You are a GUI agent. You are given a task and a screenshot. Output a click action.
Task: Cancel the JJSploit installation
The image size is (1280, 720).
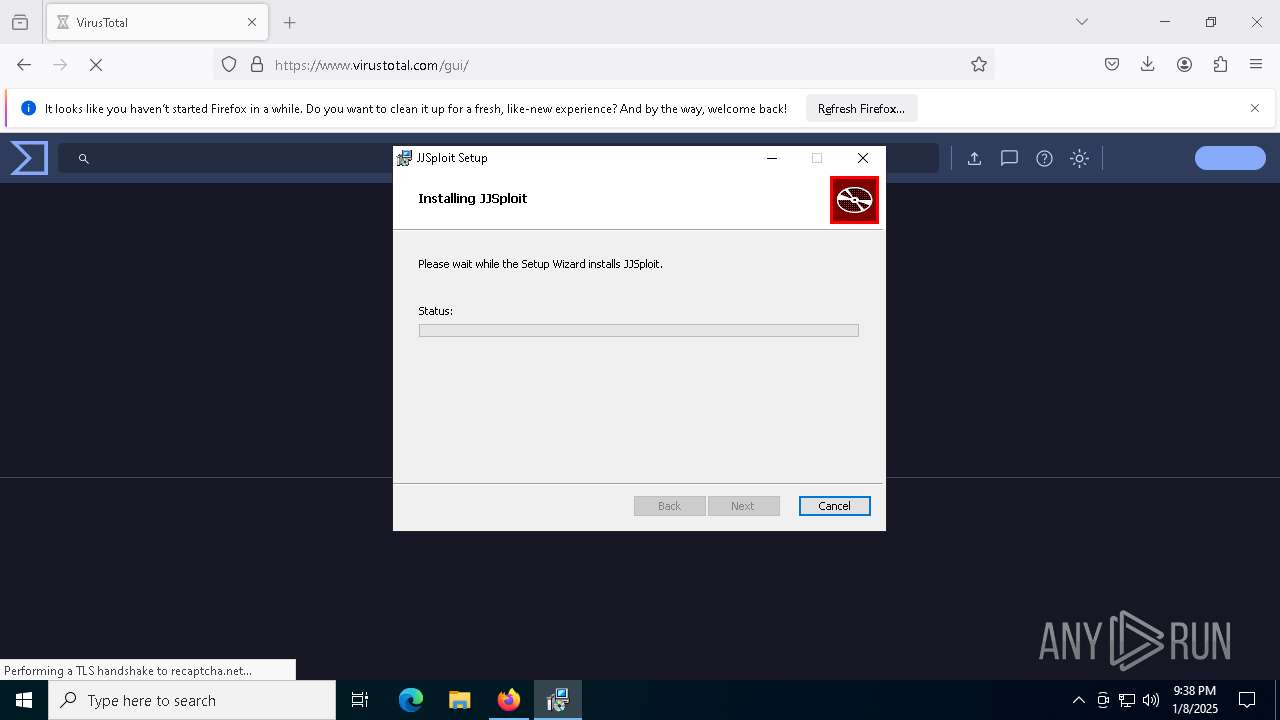pyautogui.click(x=835, y=506)
